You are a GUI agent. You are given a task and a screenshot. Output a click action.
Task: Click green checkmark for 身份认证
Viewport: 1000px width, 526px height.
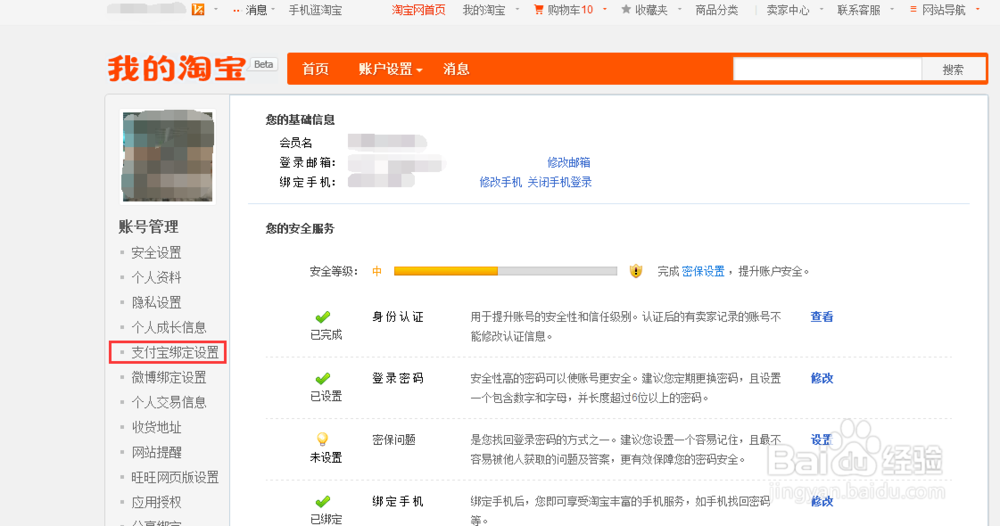[323, 317]
